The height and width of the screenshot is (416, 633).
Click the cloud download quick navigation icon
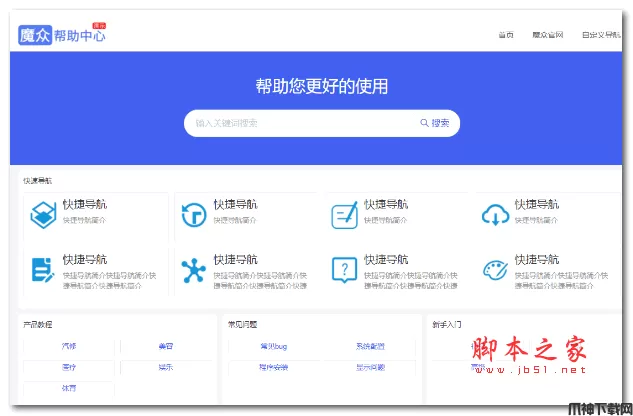pos(495,215)
